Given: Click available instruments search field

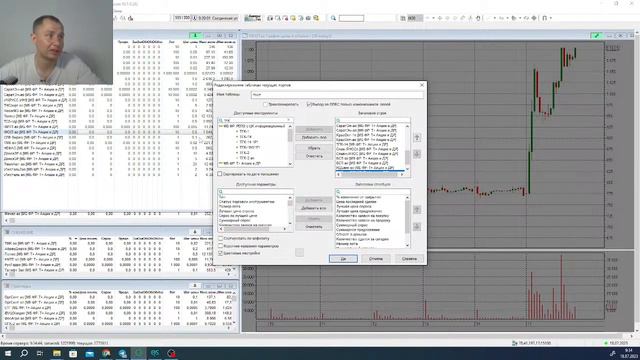Looking at the screenshot, I should 256,120.
